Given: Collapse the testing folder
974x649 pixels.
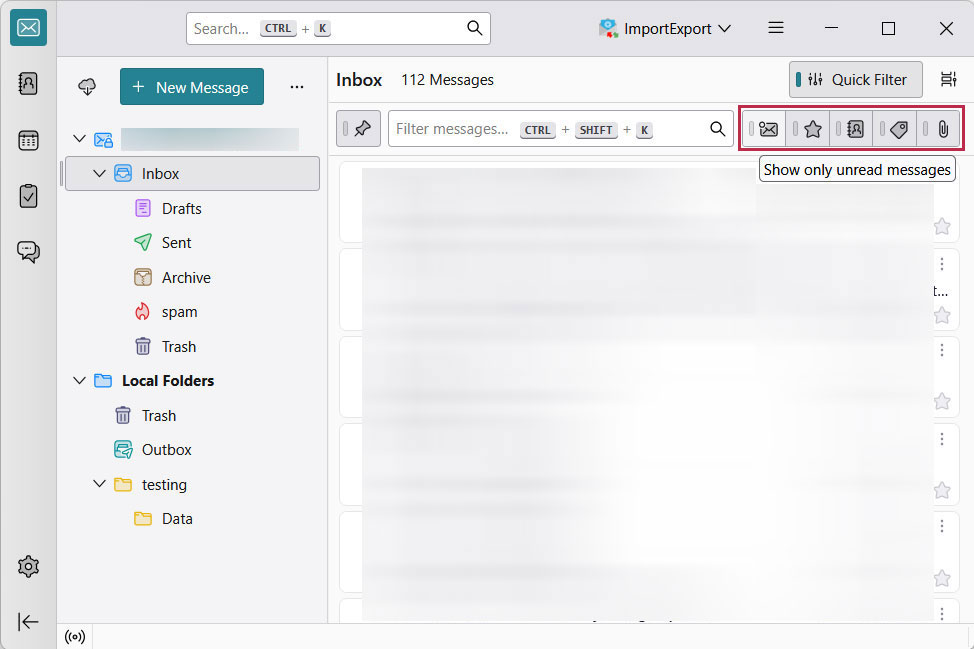Looking at the screenshot, I should tap(99, 484).
